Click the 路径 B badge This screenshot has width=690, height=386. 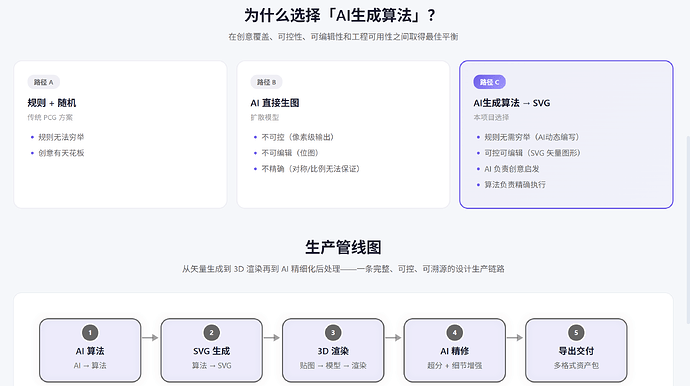coord(266,82)
